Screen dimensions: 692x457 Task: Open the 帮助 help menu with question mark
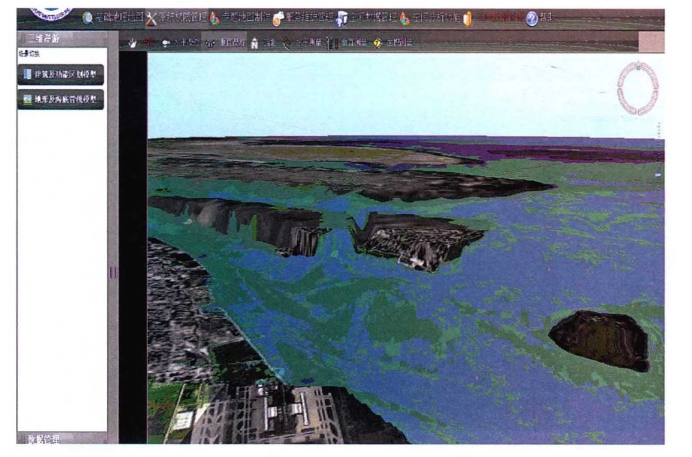[539, 18]
